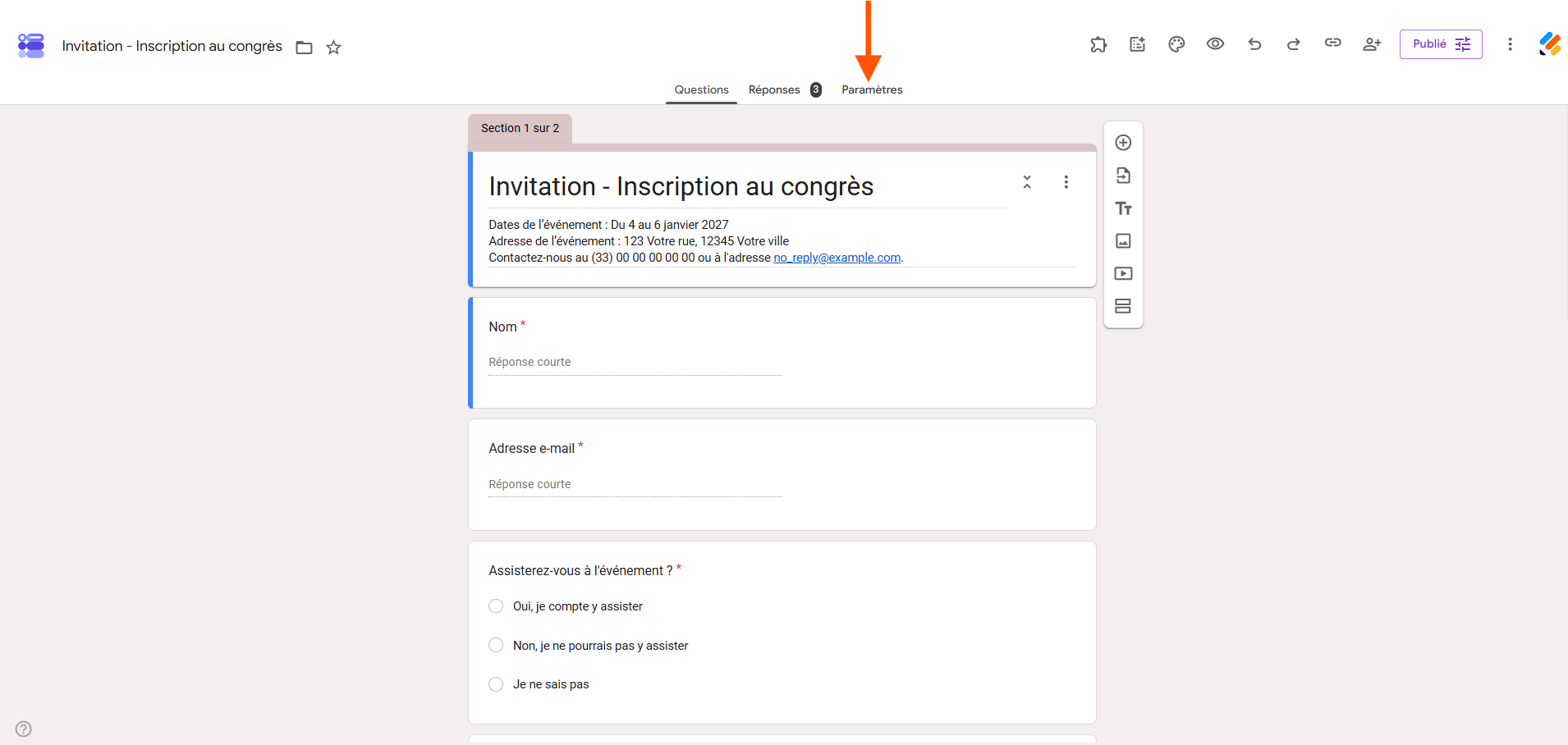Select the Nom question card
The width and height of the screenshot is (1568, 745).
tap(782, 353)
